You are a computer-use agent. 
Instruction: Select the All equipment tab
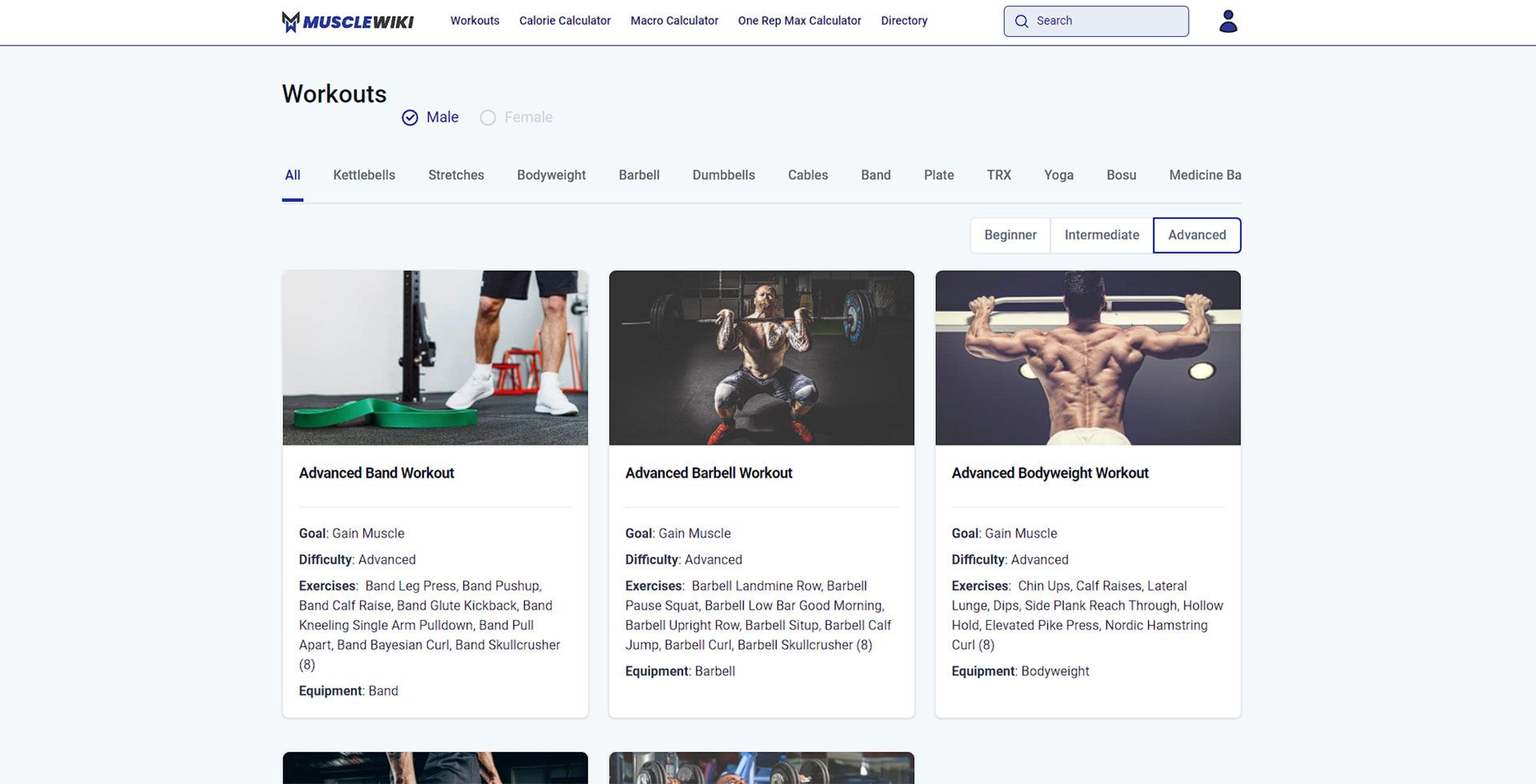pos(293,175)
